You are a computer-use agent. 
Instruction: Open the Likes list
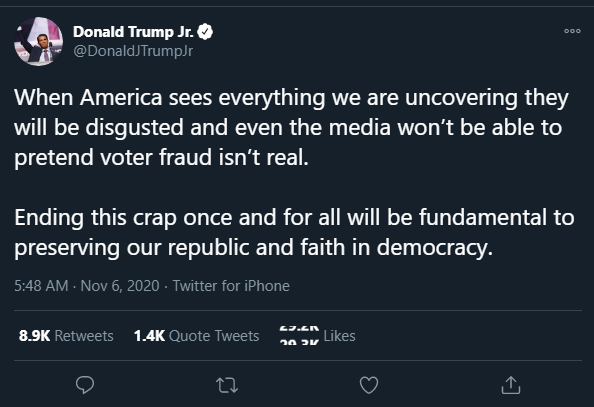click(x=317, y=336)
